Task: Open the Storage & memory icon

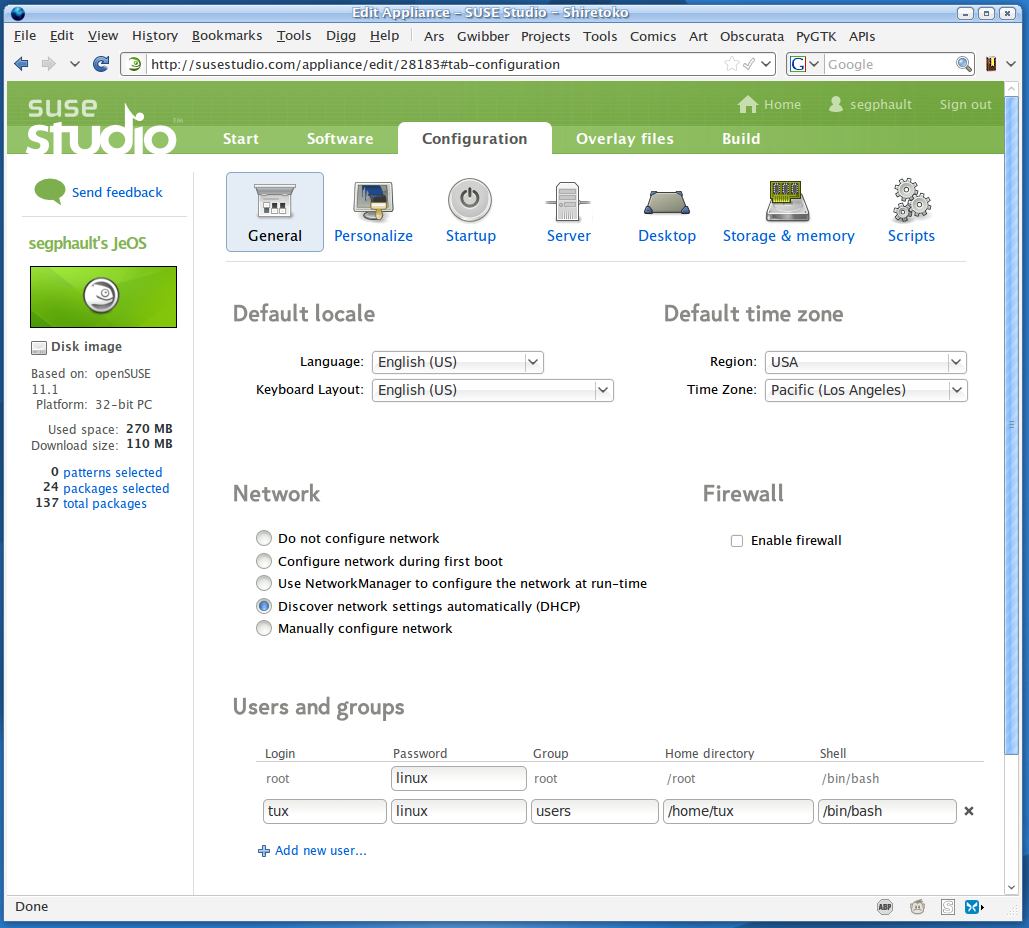Action: [788, 201]
